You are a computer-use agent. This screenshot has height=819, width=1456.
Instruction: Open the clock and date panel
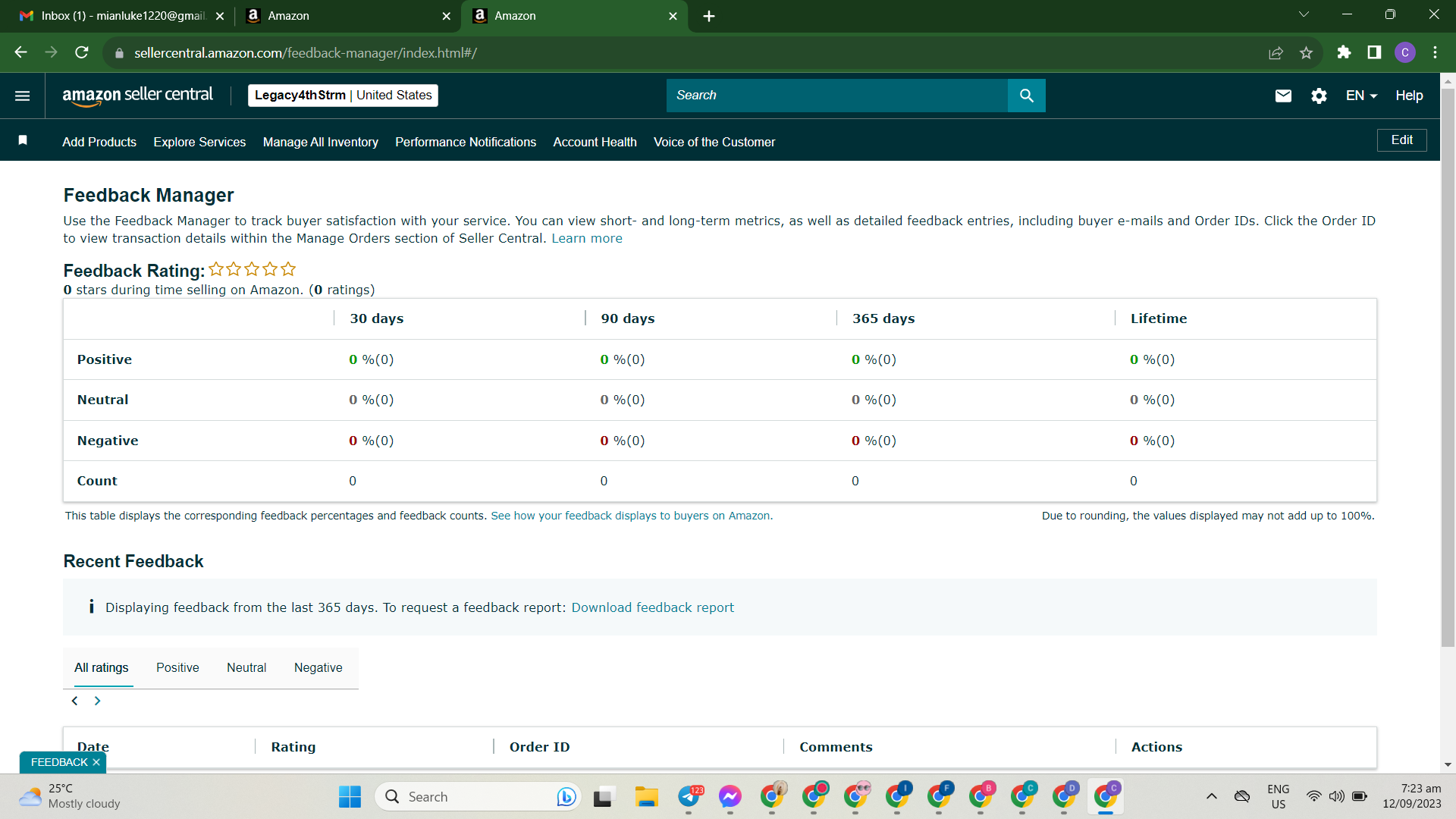pos(1411,796)
